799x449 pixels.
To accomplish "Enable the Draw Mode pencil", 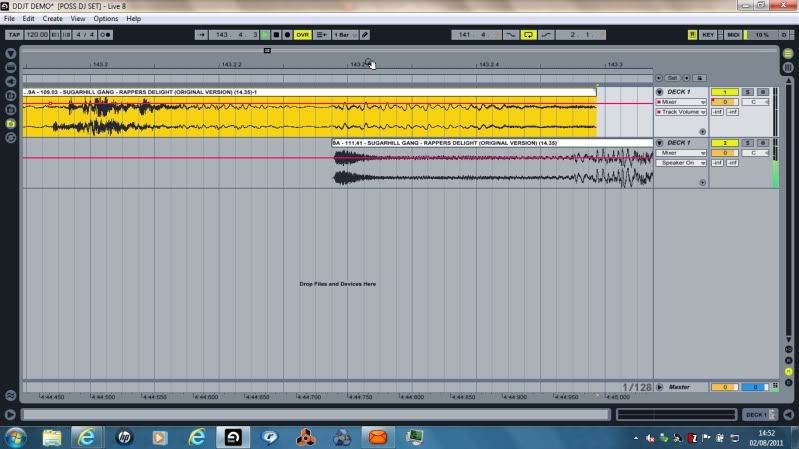I will tap(365, 34).
